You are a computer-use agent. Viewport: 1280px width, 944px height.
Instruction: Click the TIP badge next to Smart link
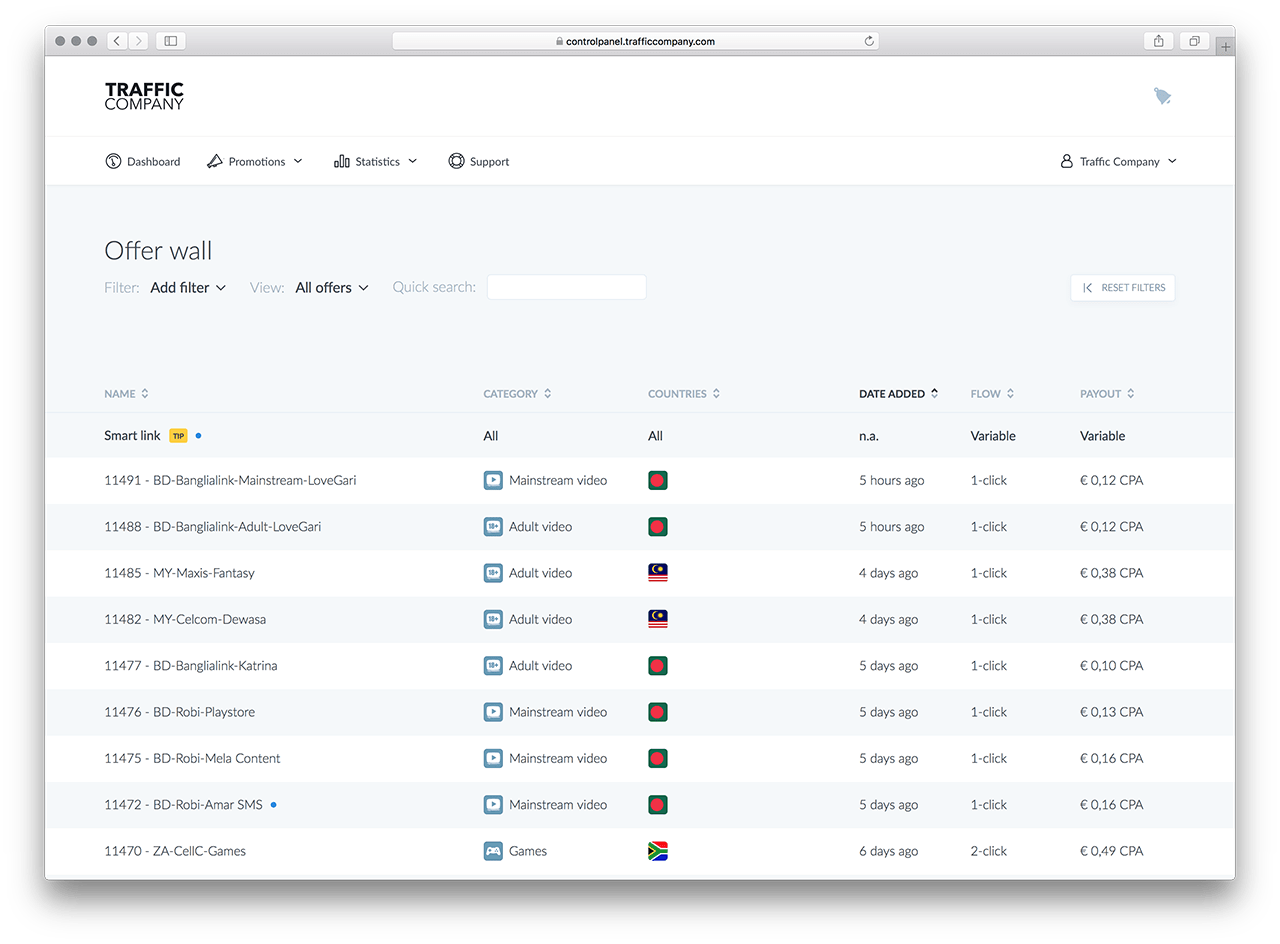coord(178,436)
